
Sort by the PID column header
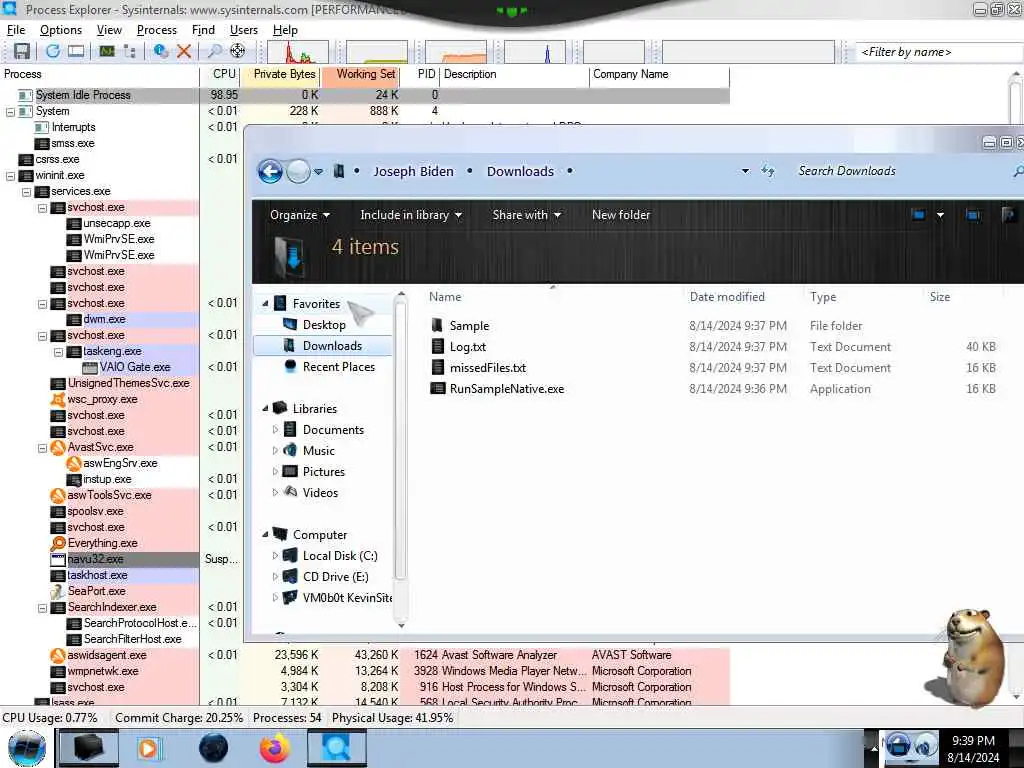click(x=421, y=74)
